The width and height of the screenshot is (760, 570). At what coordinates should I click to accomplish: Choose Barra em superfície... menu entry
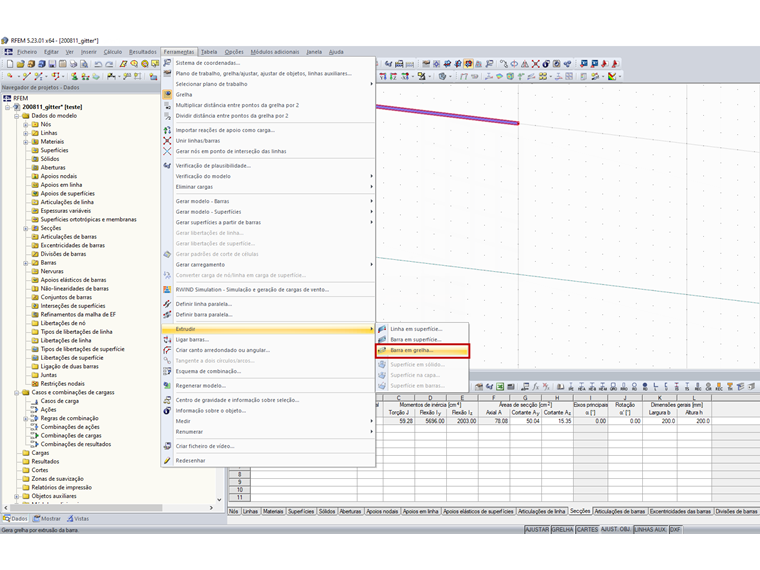point(423,339)
